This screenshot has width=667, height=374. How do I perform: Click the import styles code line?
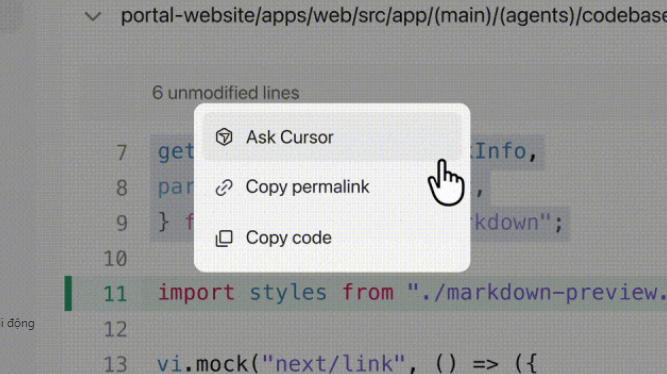[412, 293]
